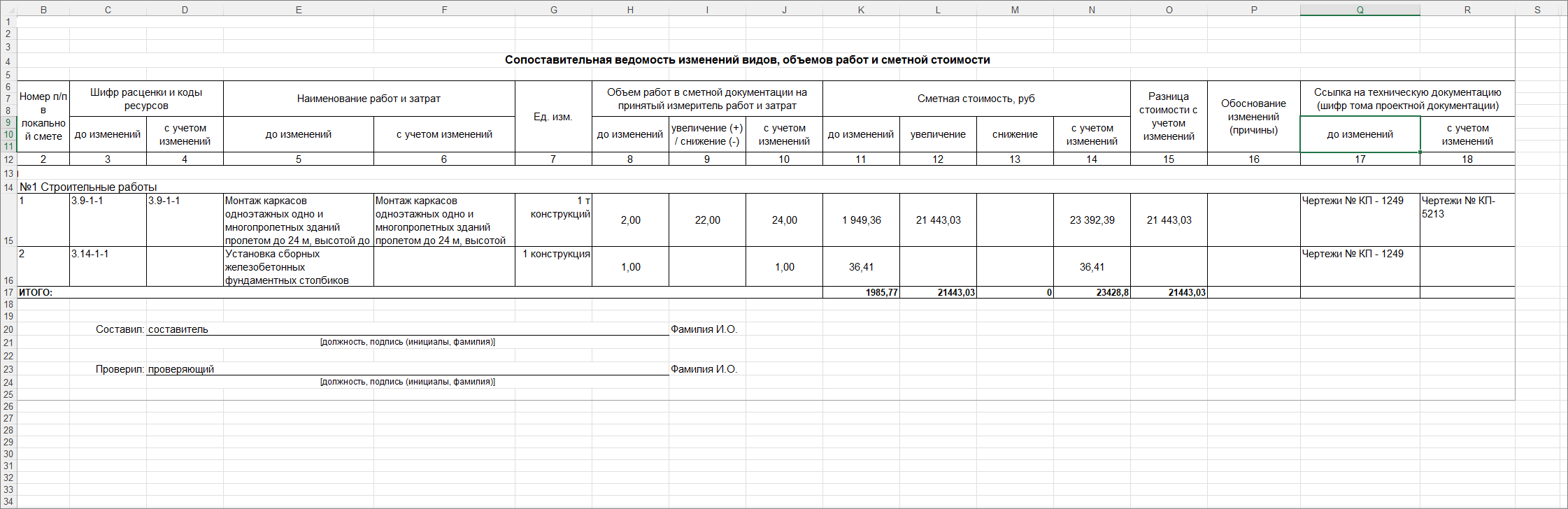Select the volume value '2,00'
Image resolution: width=1568 pixels, height=509 pixels.
coord(630,220)
